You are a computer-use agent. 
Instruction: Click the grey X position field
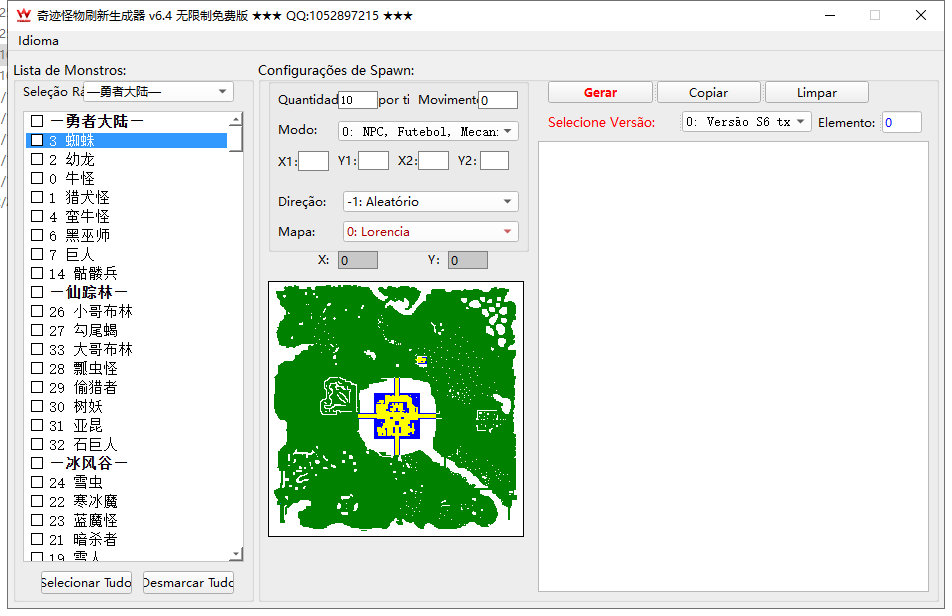pyautogui.click(x=358, y=260)
